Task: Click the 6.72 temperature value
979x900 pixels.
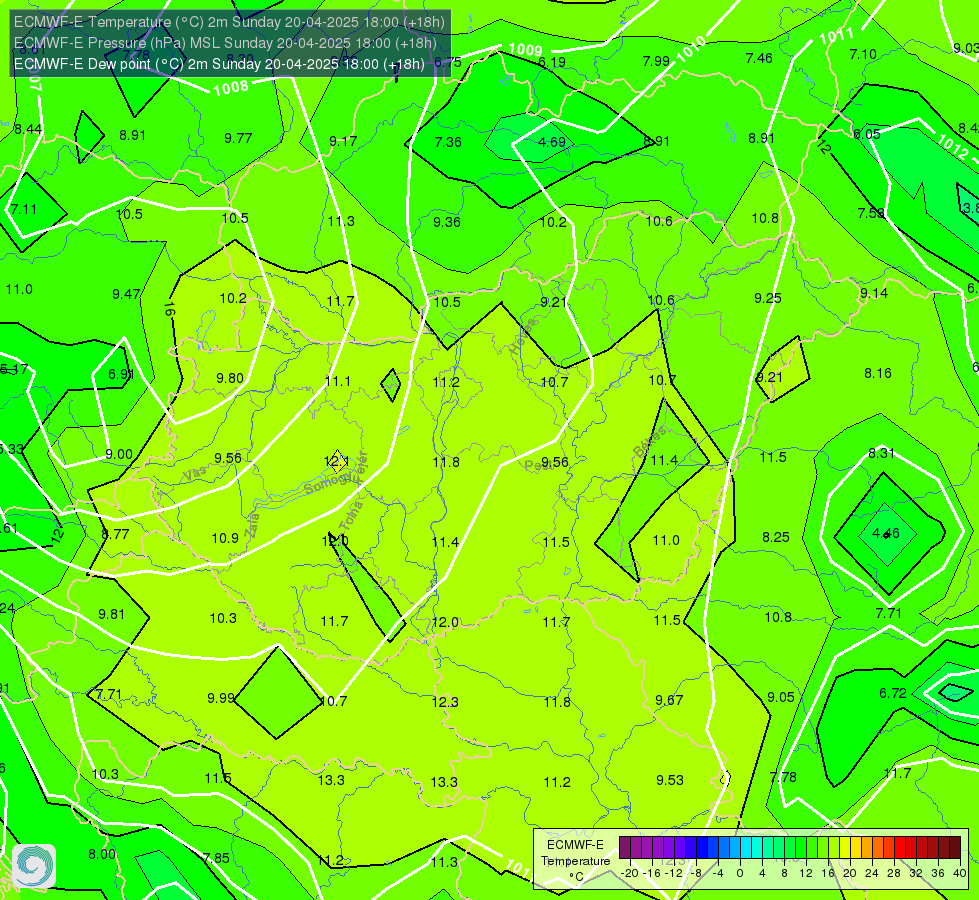Action: [x=893, y=693]
